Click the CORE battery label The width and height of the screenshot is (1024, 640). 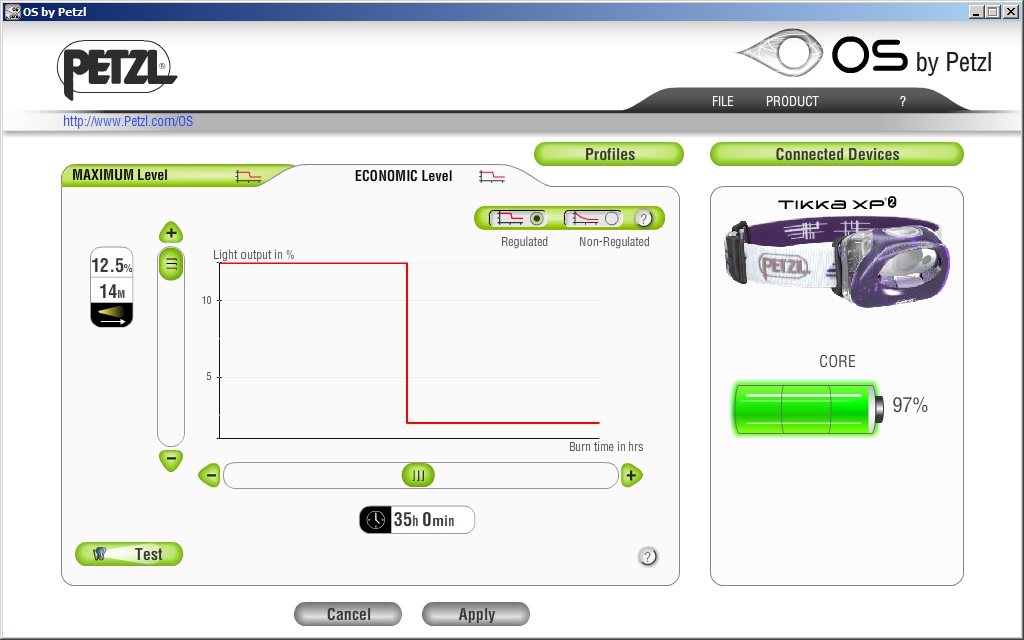pos(837,361)
